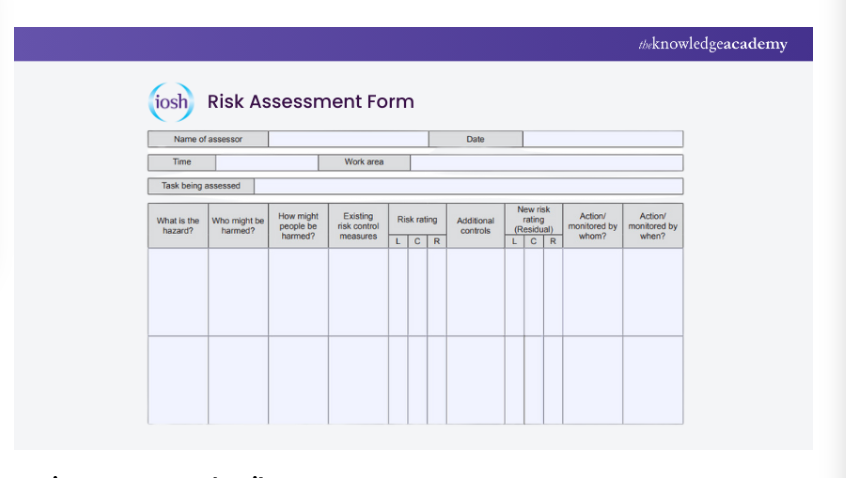Click the Name of assessor input field

coord(348,139)
